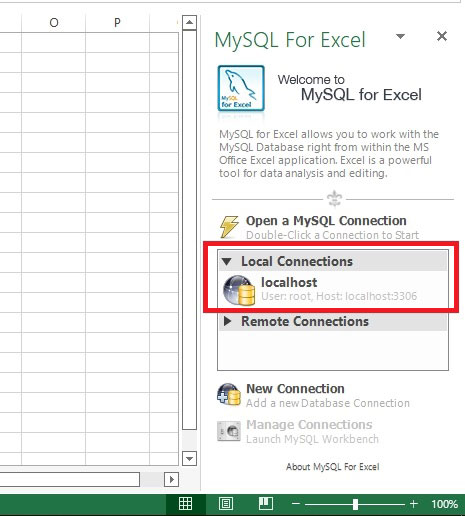Screen dimensions: 465x516
Task: Click the 'MySQL For Excel' pane title
Action: tap(290, 40)
